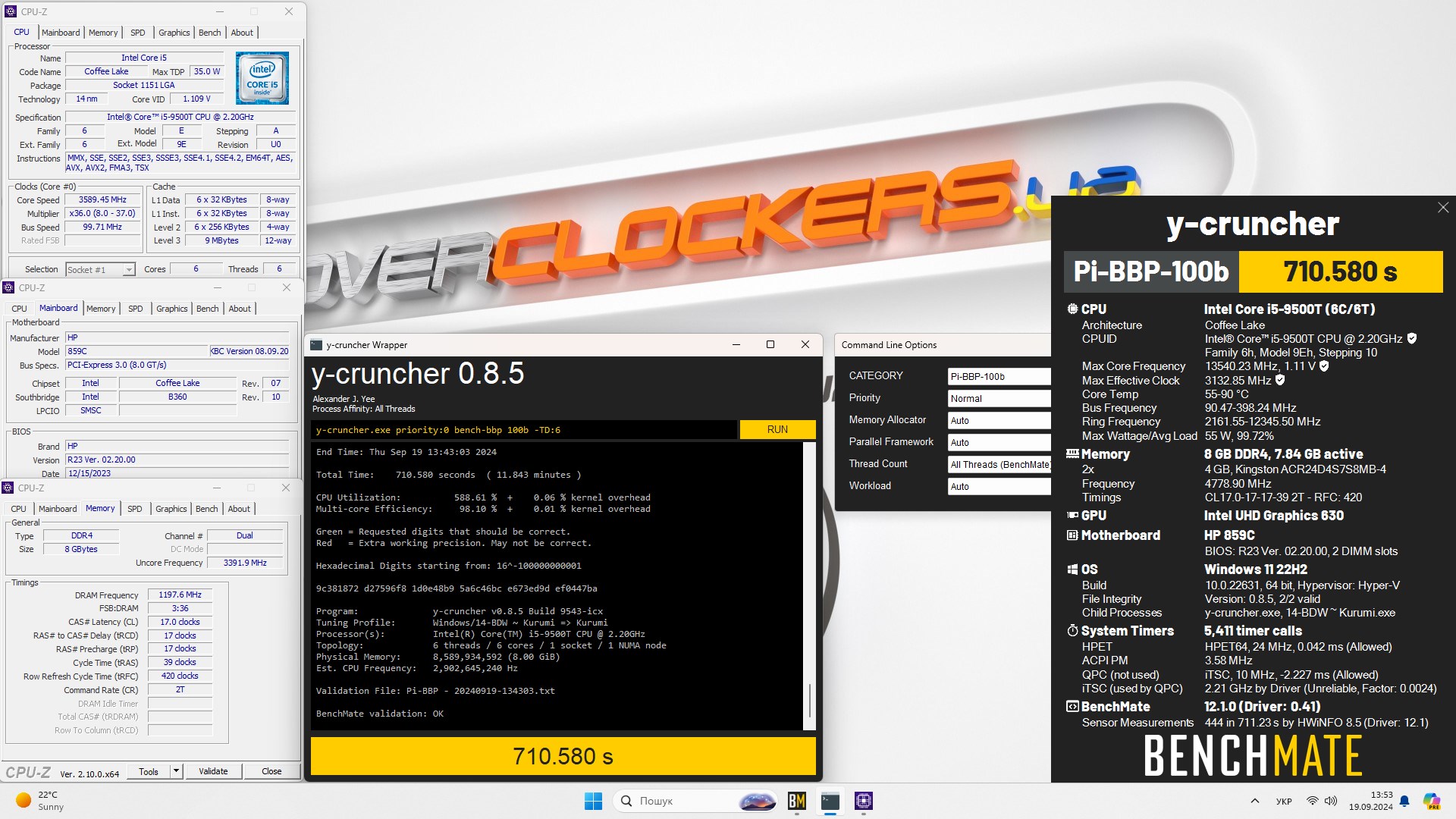
Task: Click the yellow RUN button
Action: coord(777,429)
